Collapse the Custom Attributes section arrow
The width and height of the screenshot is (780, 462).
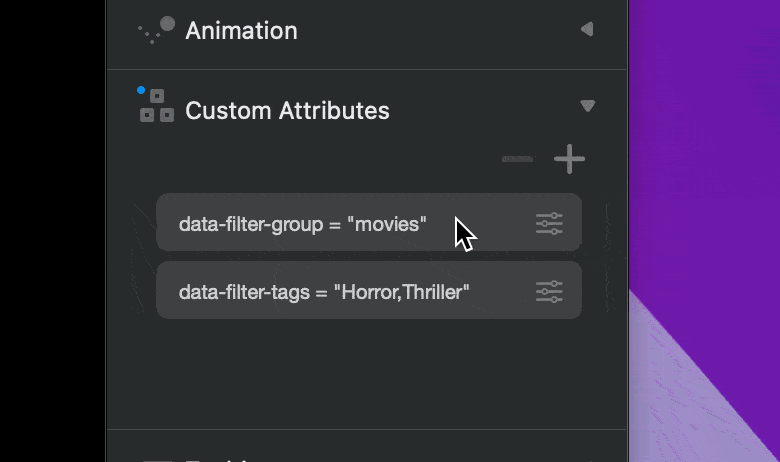pos(587,106)
